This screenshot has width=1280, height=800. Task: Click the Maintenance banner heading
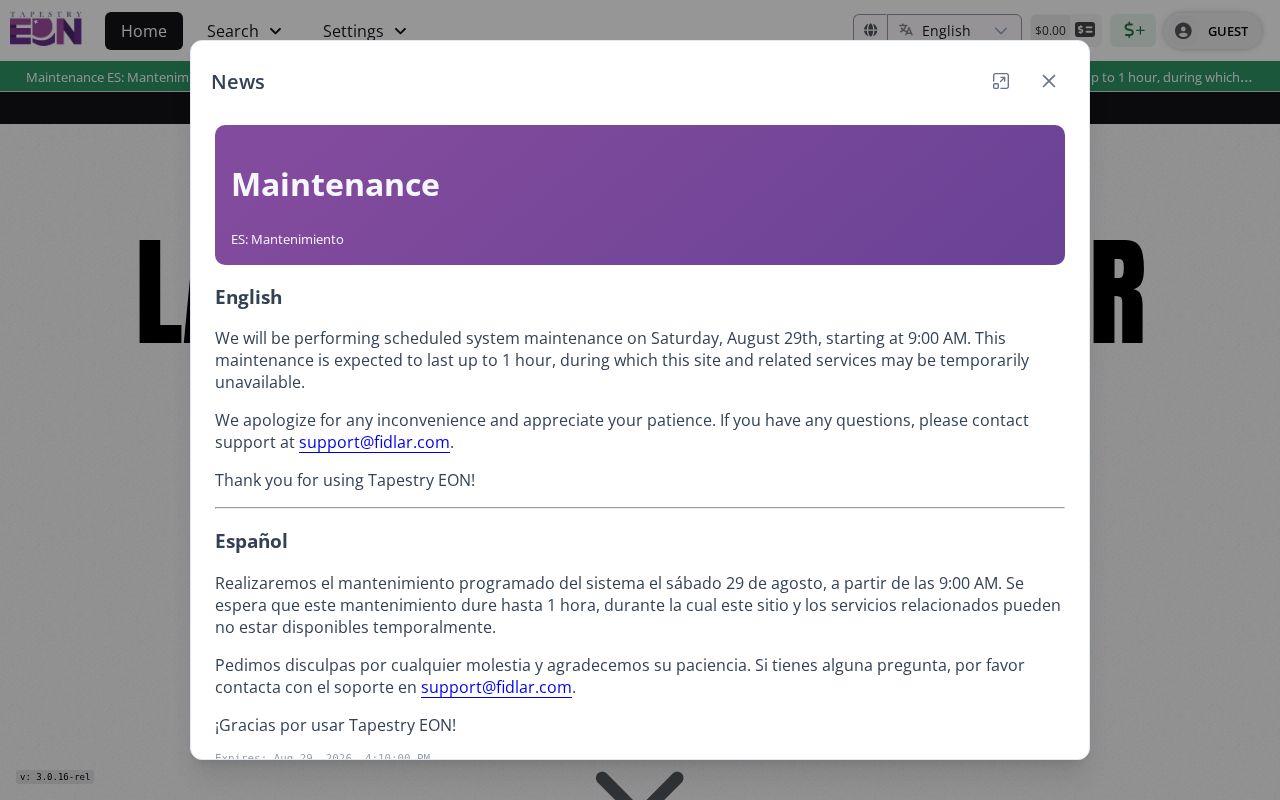tap(335, 184)
